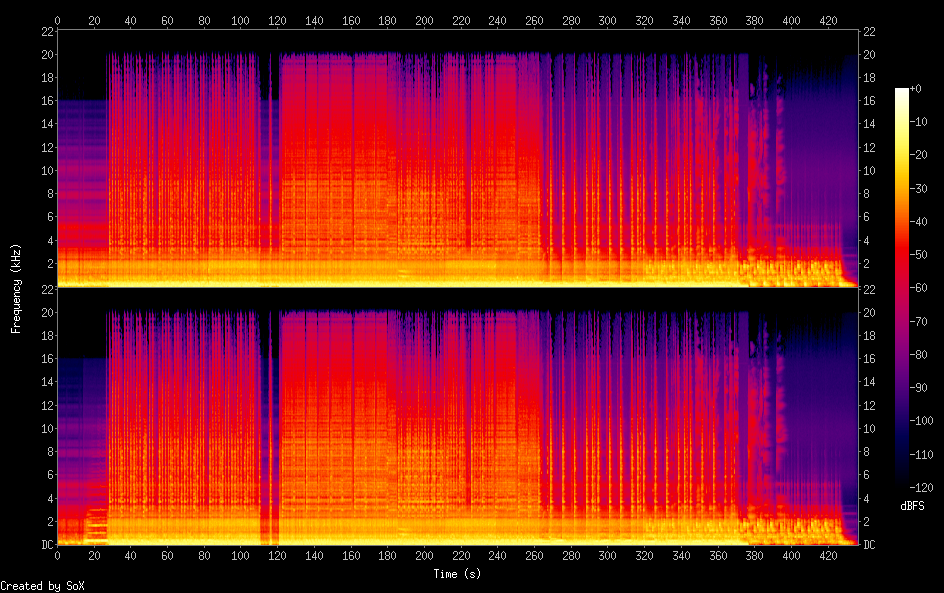944x593 pixels.
Task: Click the "-120" color scale label
Action: (921, 488)
